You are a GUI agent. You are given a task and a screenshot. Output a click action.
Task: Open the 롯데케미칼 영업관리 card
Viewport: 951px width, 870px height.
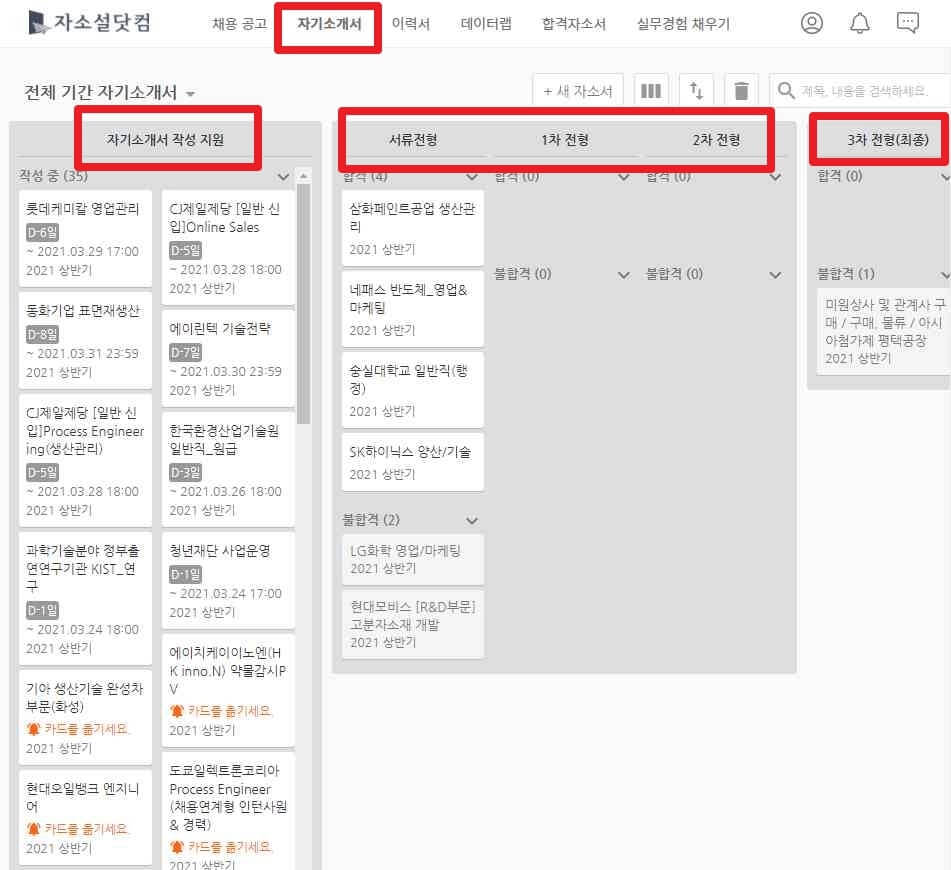click(85, 238)
